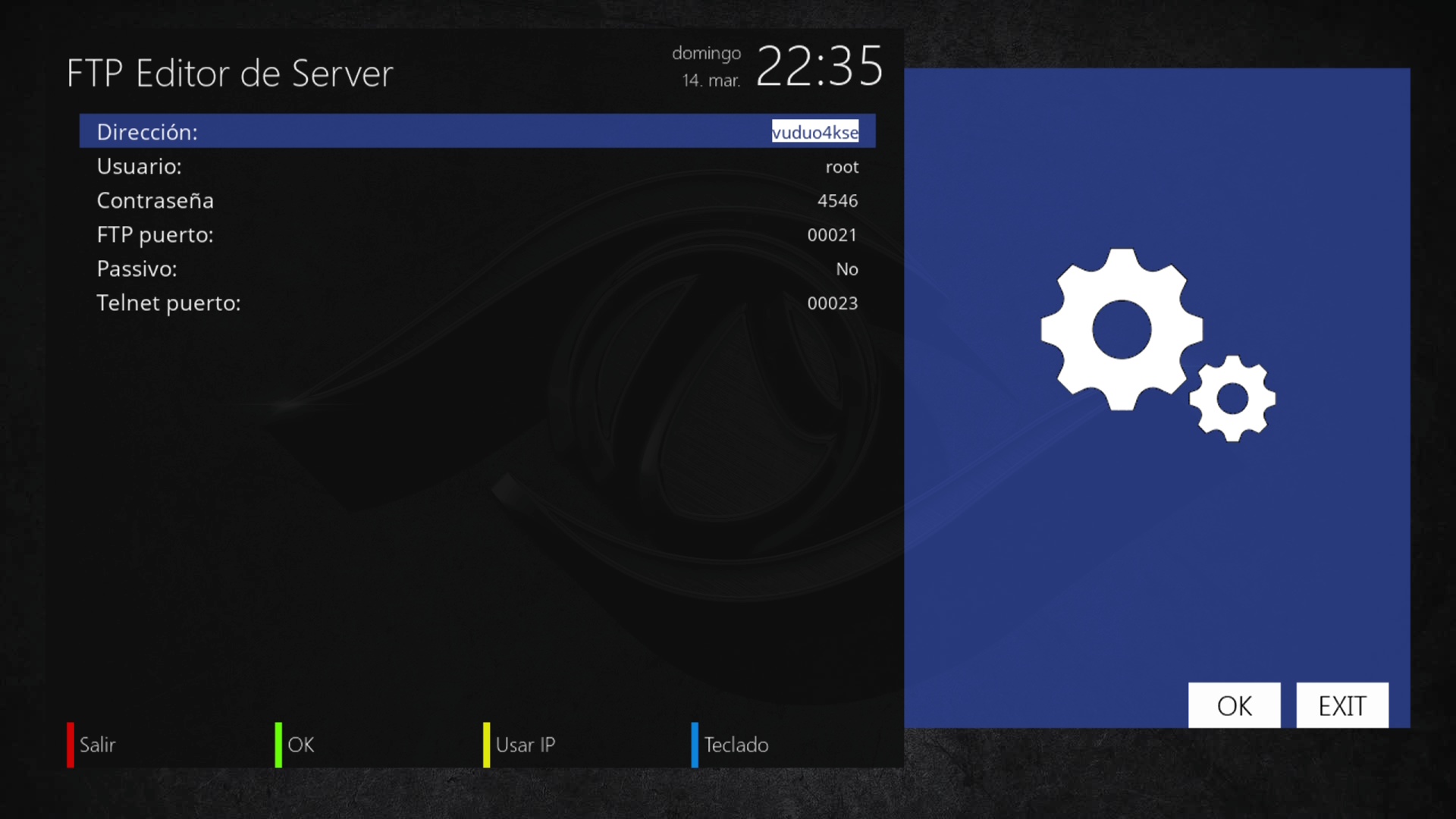Click the white EXIT button
1456x819 pixels.
pyautogui.click(x=1341, y=705)
